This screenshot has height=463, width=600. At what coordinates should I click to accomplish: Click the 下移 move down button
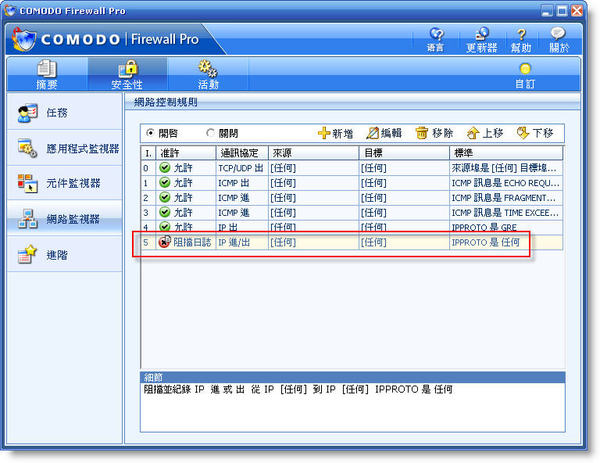(x=535, y=133)
